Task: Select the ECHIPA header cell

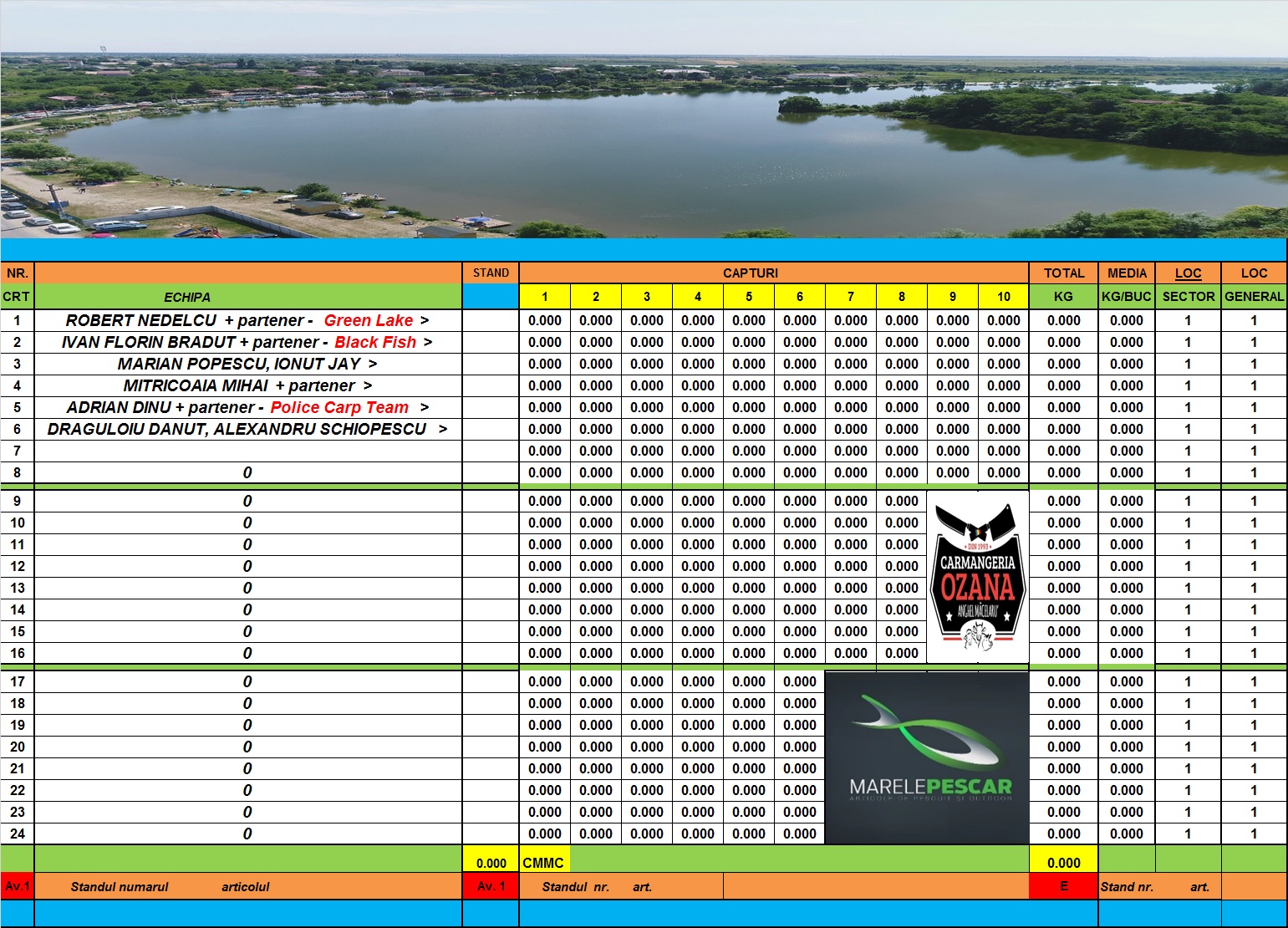Action: (248, 297)
